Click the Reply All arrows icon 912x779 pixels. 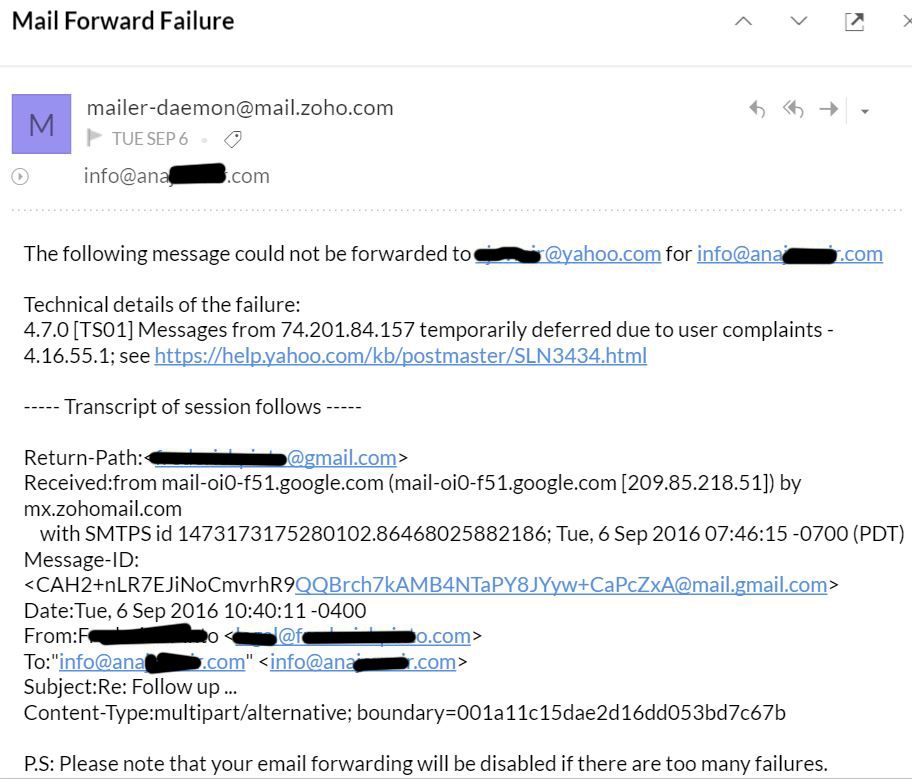793,110
